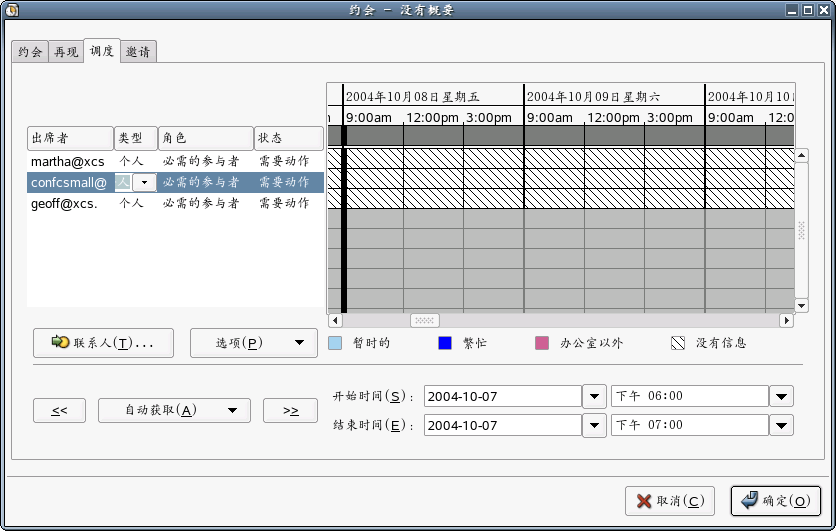836x531 pixels.
Task: Minimize the 约会 window
Action: pyautogui.click(x=792, y=10)
